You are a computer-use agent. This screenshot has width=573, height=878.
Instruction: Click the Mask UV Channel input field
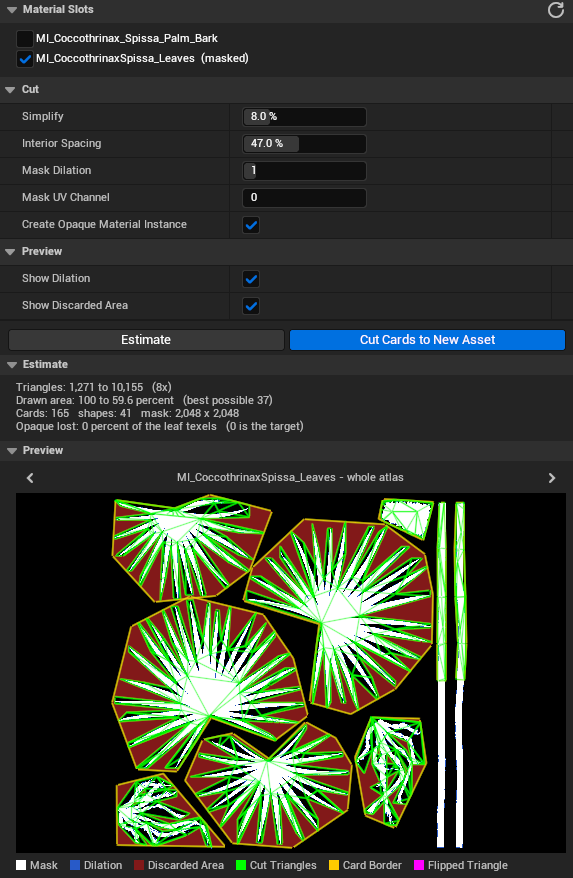(304, 197)
